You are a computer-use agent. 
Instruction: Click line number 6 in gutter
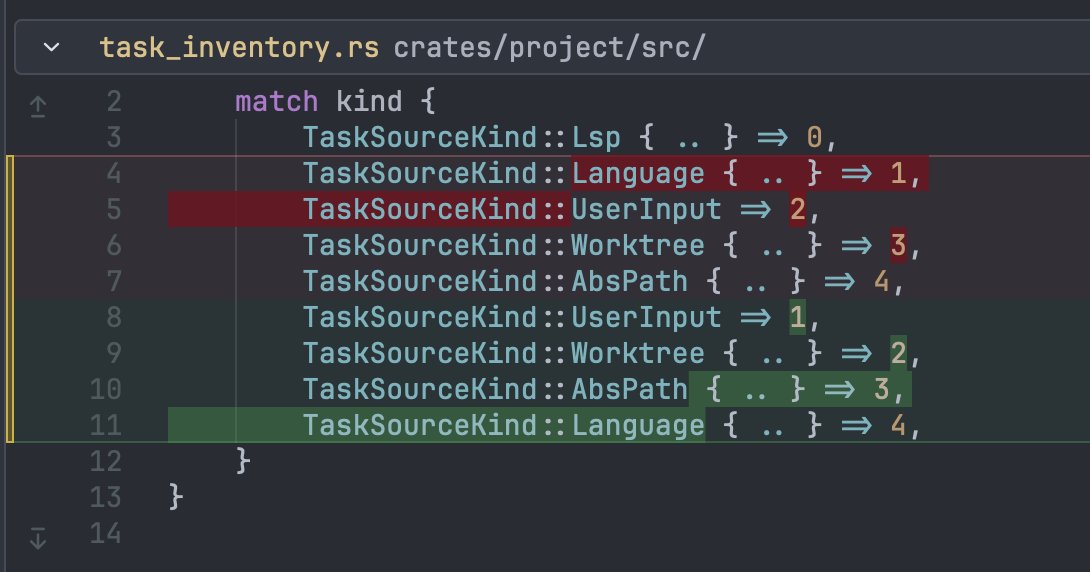tap(114, 245)
